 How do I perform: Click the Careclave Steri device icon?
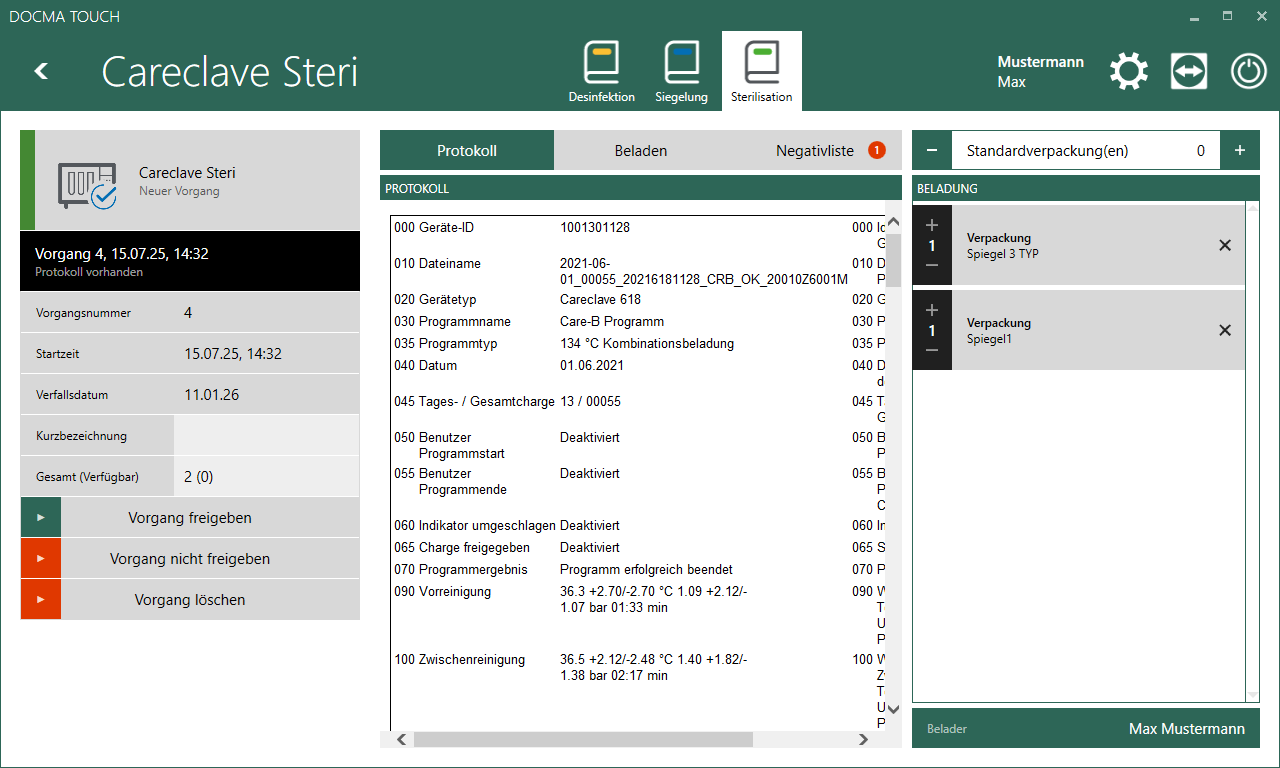[x=87, y=184]
